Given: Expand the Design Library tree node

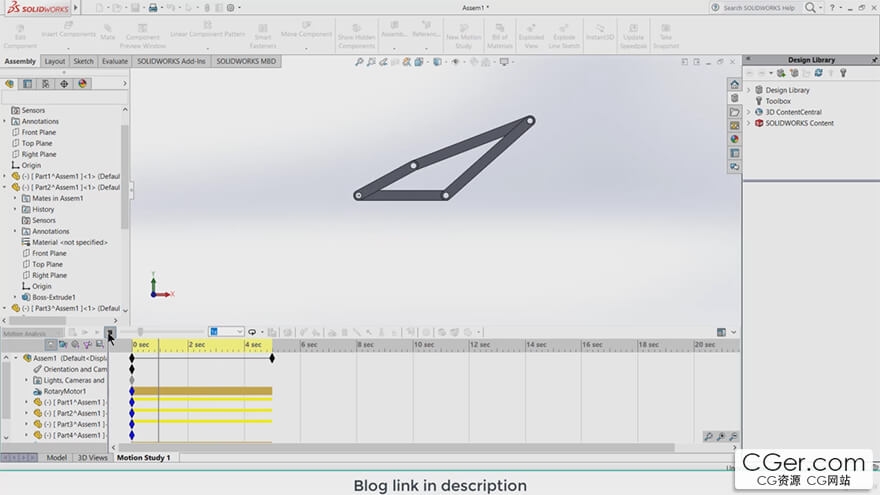Looking at the screenshot, I should click(749, 90).
